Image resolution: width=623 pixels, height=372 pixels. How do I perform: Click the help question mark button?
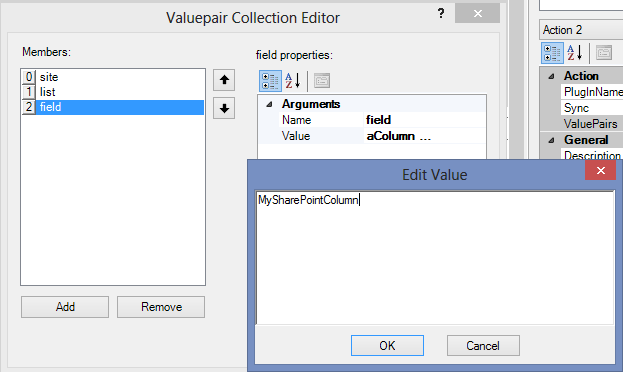(x=441, y=14)
